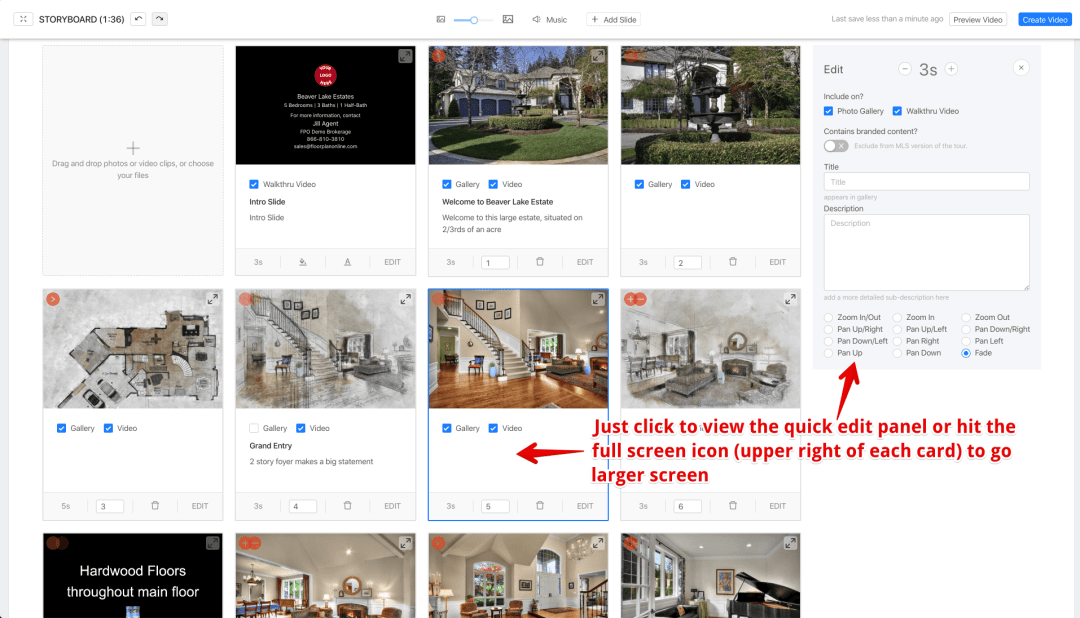1080x618 pixels.
Task: Delete slide 1 using its trash icon
Action: pyautogui.click(x=540, y=262)
